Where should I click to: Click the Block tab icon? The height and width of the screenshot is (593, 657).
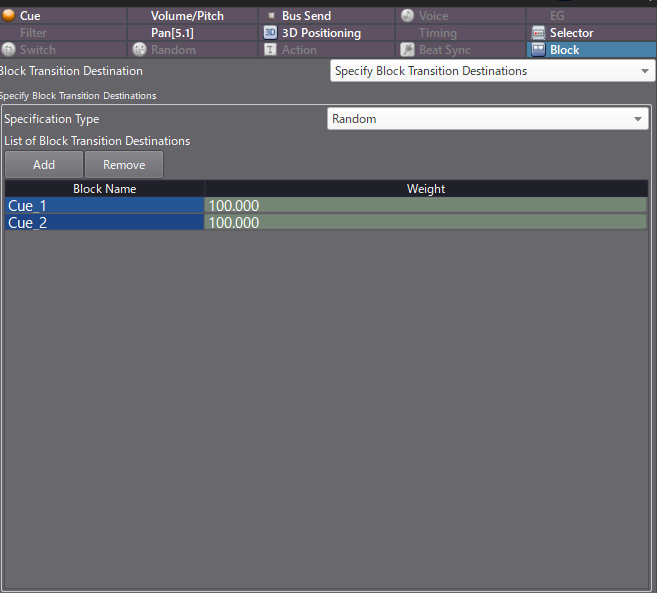[537, 50]
